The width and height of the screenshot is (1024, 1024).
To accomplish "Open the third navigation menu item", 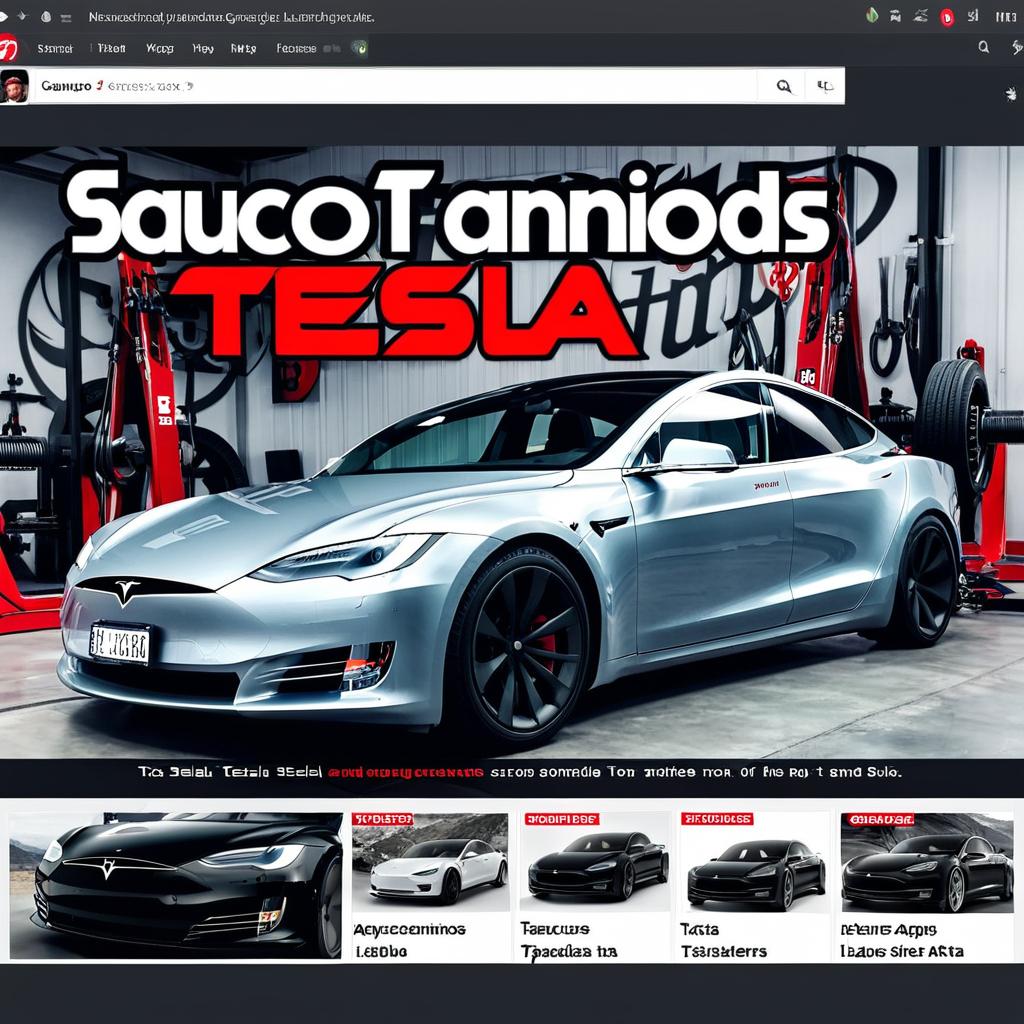I will tap(159, 48).
